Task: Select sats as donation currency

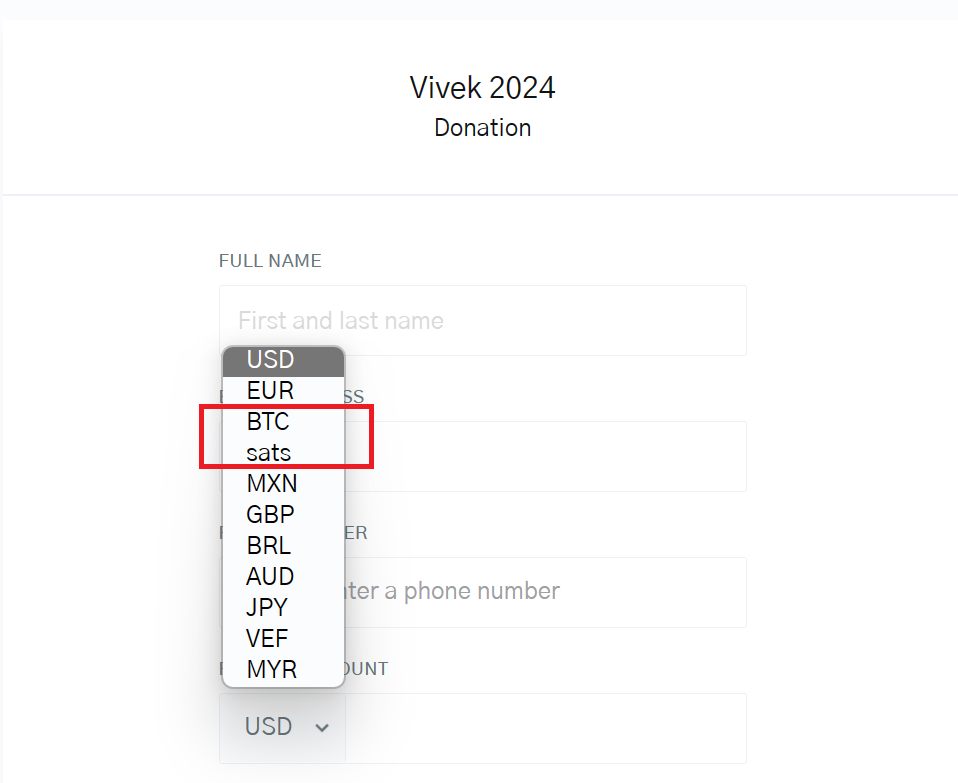Action: [x=268, y=453]
